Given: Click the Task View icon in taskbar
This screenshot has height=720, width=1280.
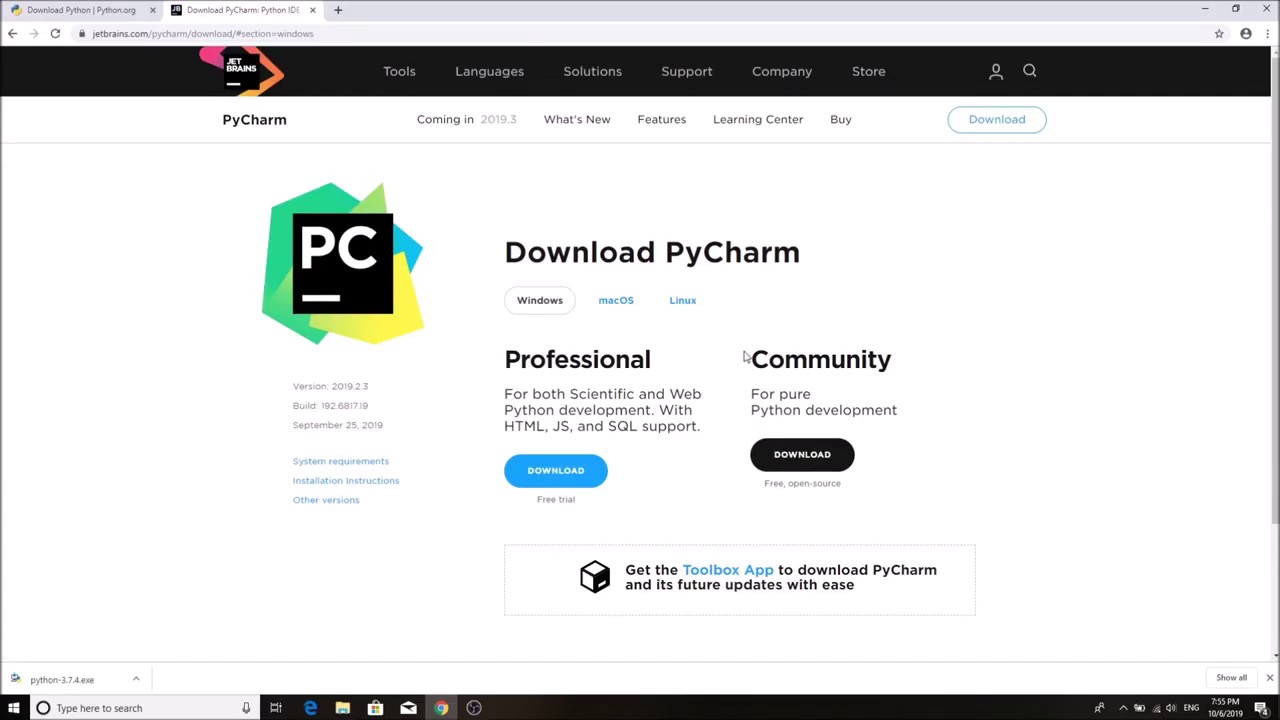Looking at the screenshot, I should click(276, 708).
